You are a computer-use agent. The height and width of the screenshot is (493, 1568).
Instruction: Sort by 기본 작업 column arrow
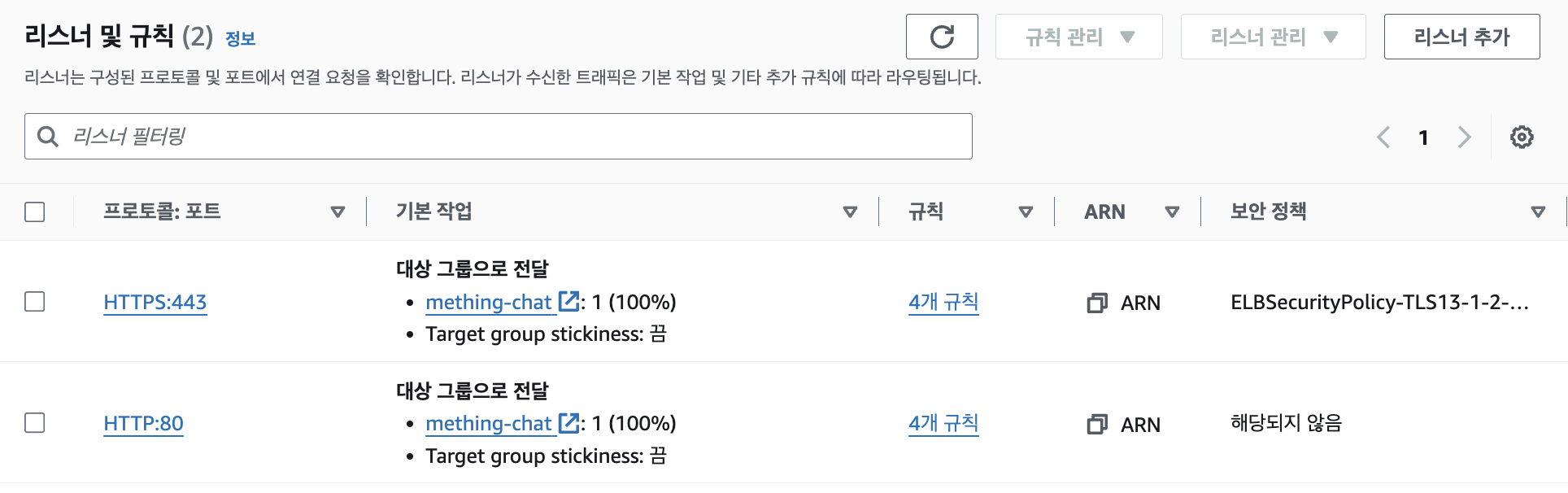coord(850,212)
